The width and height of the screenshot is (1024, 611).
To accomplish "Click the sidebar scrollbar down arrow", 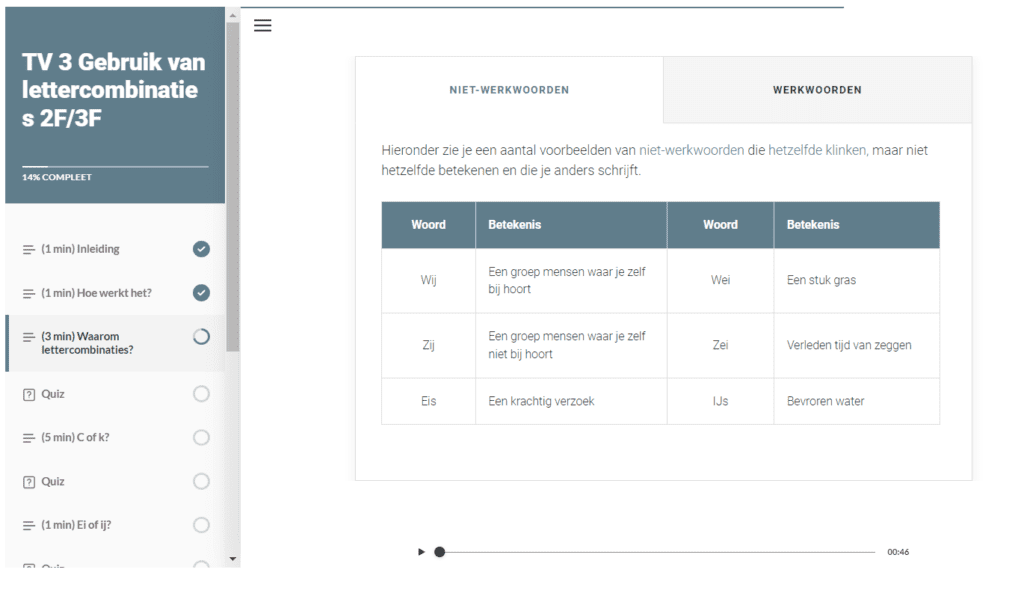I will 232,559.
